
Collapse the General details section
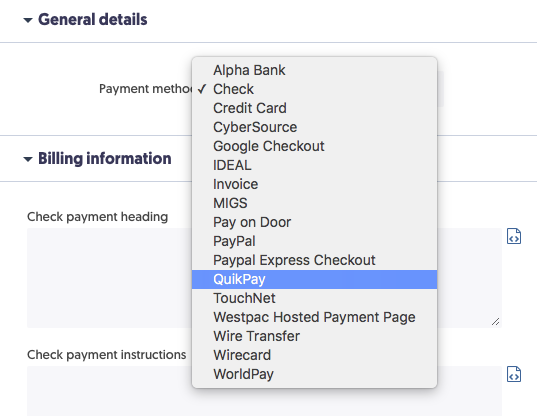(28, 20)
